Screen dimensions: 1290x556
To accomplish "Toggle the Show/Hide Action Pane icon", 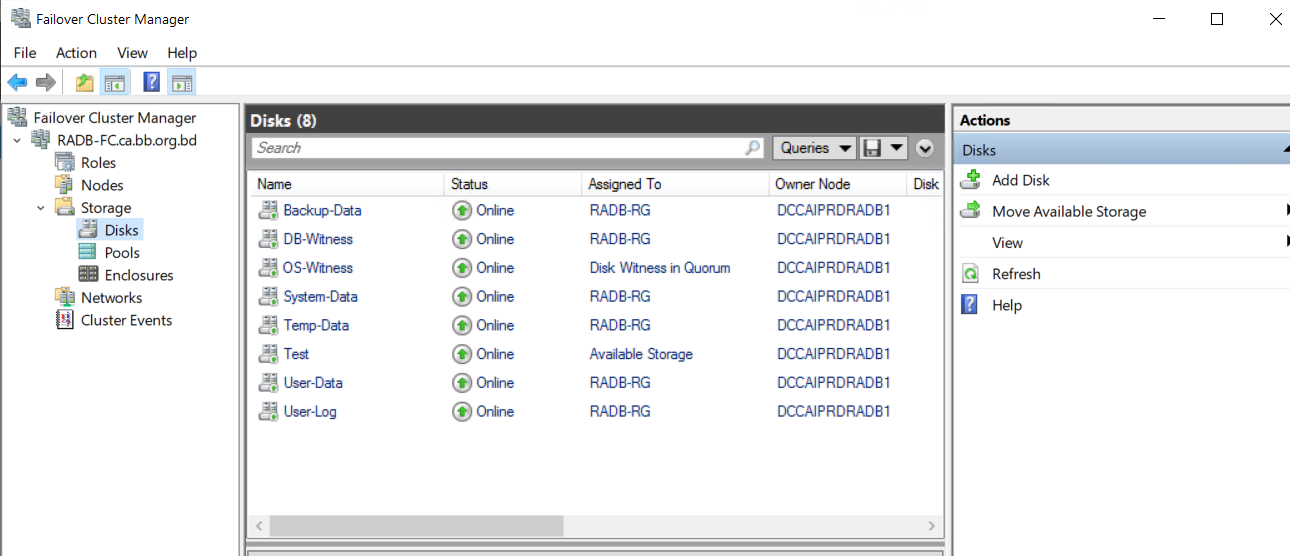I will pyautogui.click(x=181, y=83).
